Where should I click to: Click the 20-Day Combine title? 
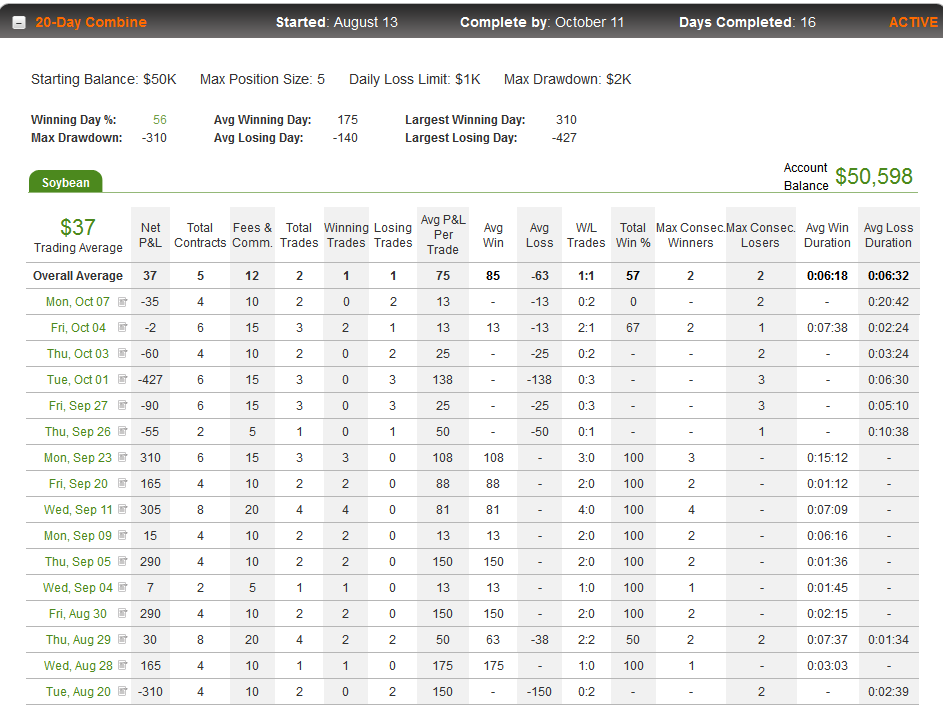pyautogui.click(x=91, y=22)
